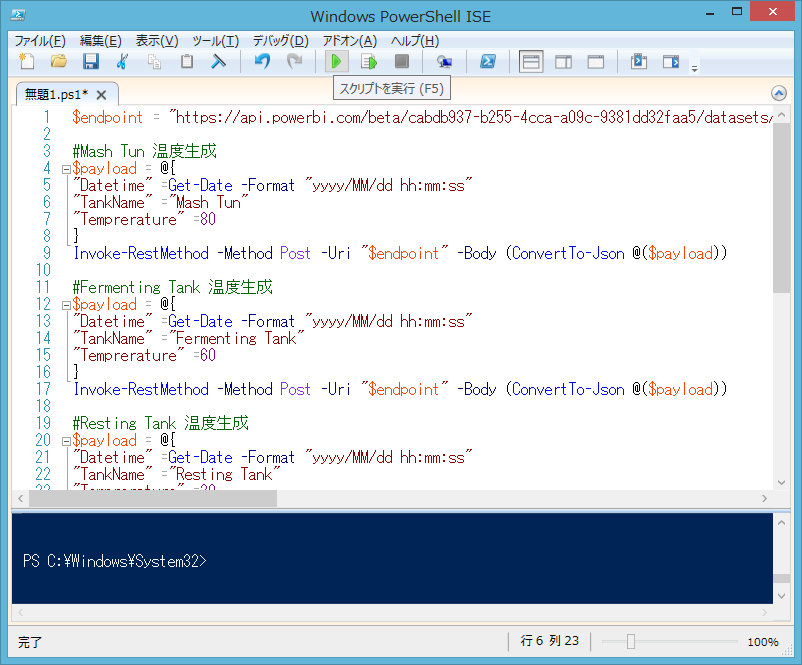Click the PS C:\Windows\System32> prompt
Screen dimensions: 802x665
click(115, 561)
